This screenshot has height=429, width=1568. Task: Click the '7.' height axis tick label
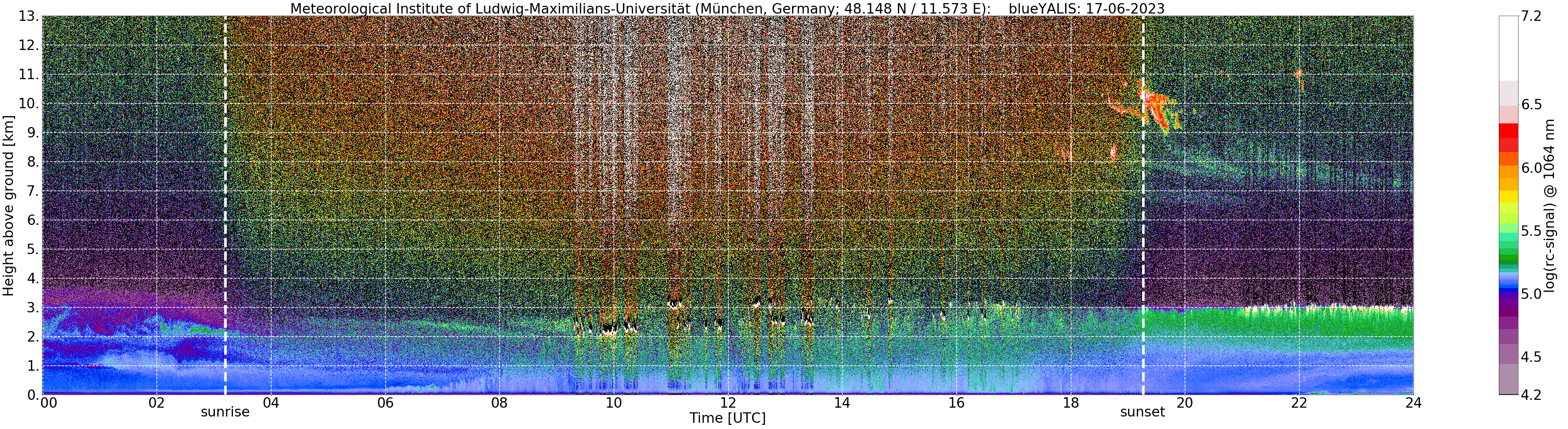point(32,192)
